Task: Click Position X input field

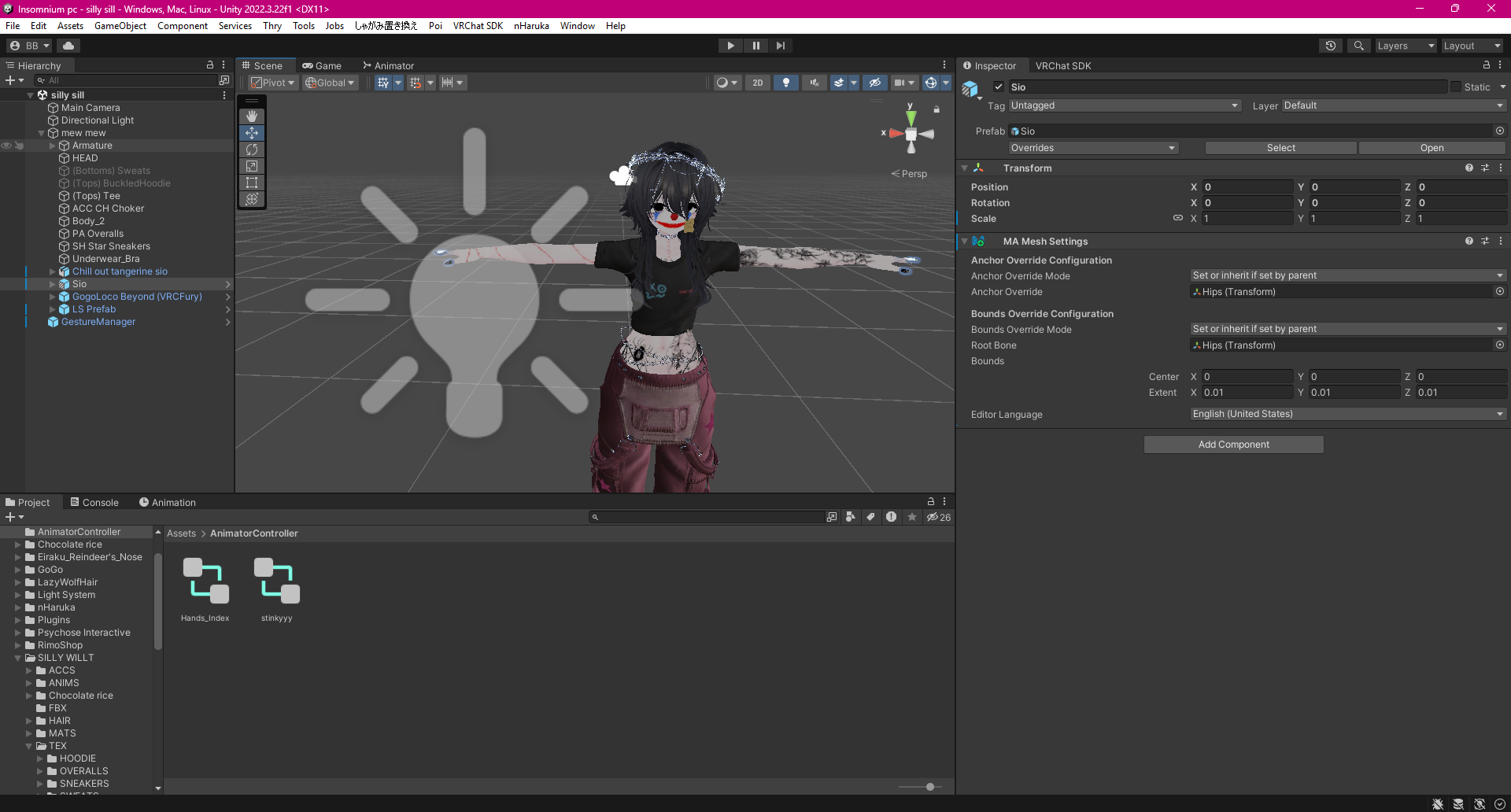Action: (x=1247, y=187)
